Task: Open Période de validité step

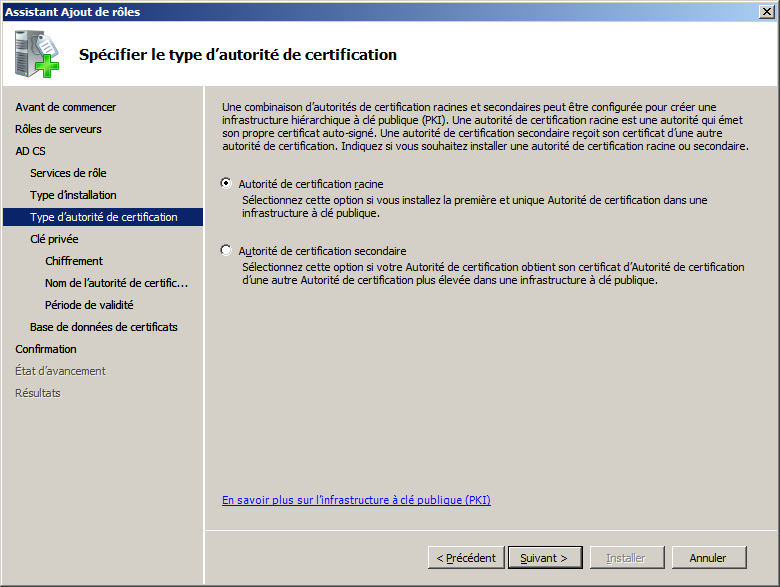Action: tap(89, 305)
